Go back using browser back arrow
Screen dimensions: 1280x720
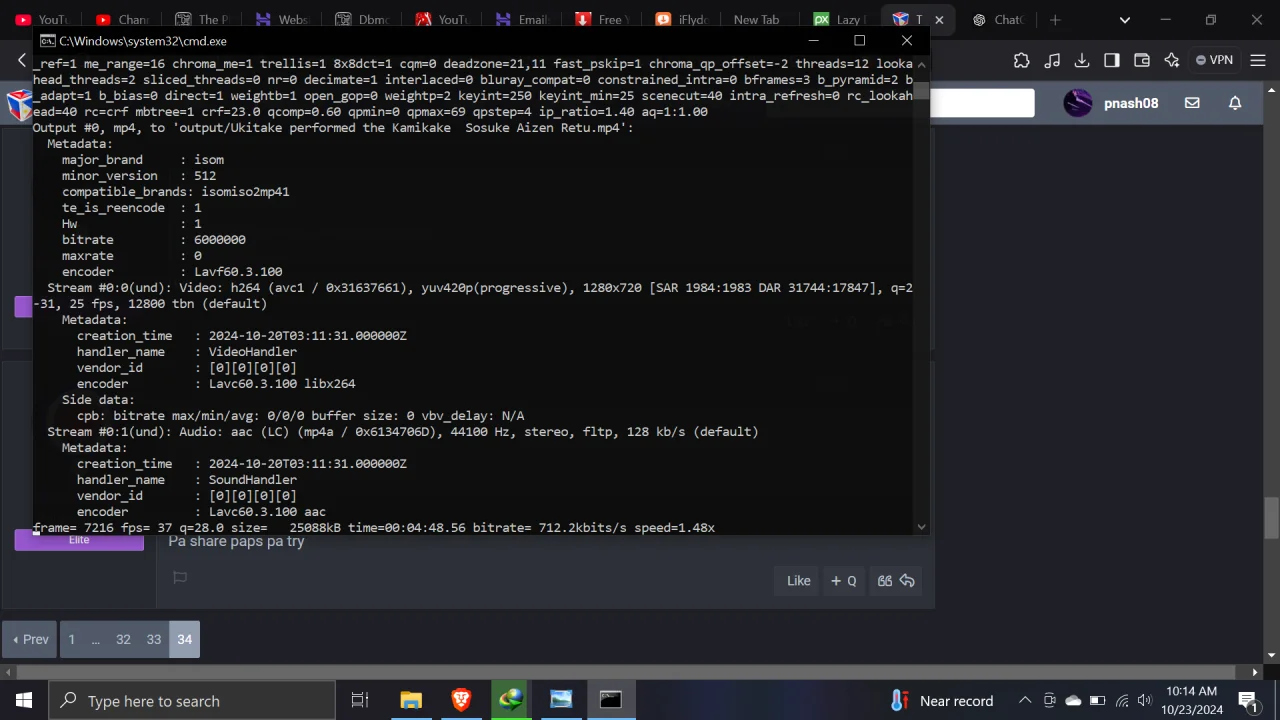[x=21, y=61]
